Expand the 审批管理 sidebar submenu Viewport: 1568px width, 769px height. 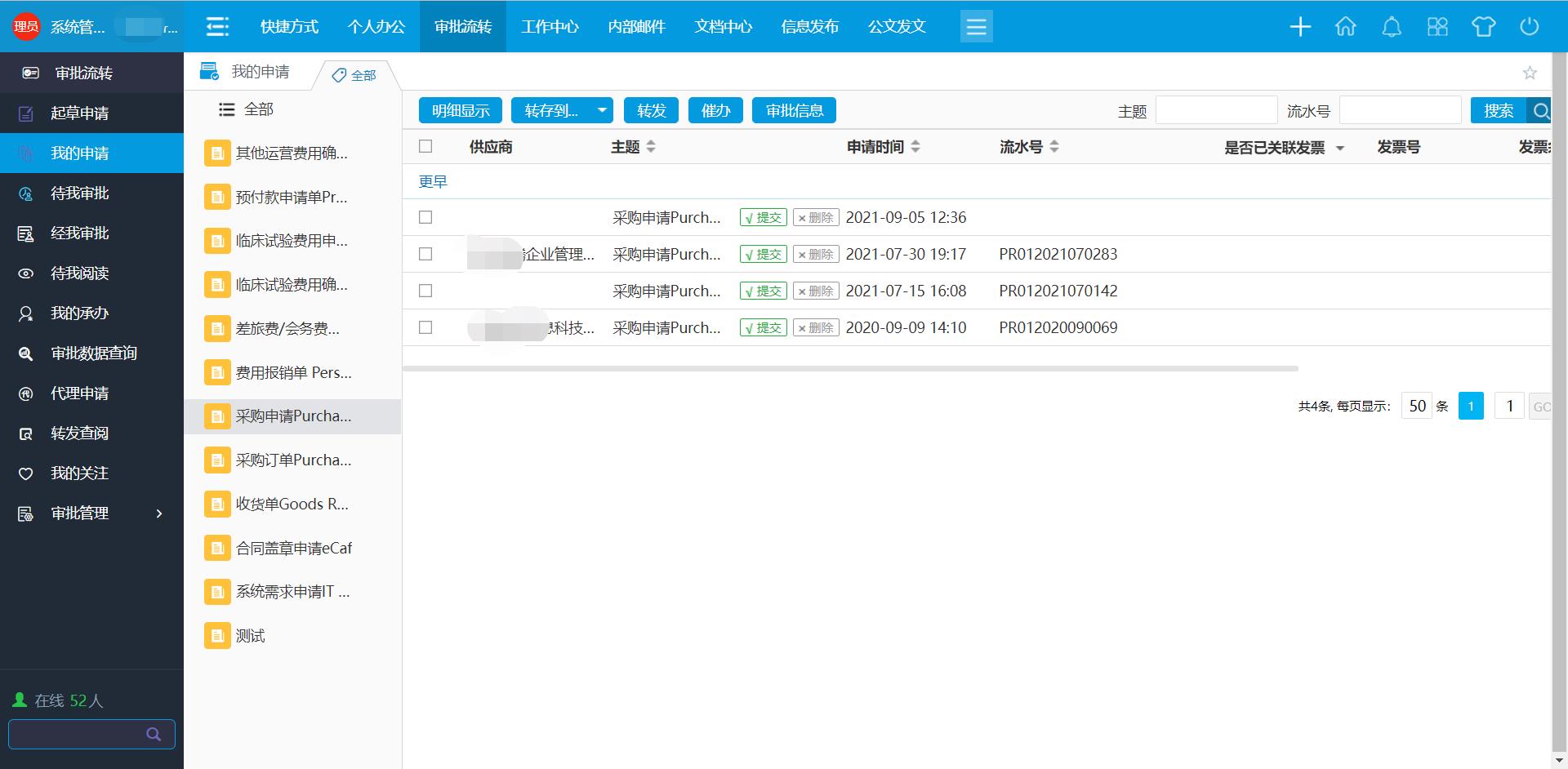pyautogui.click(x=158, y=513)
